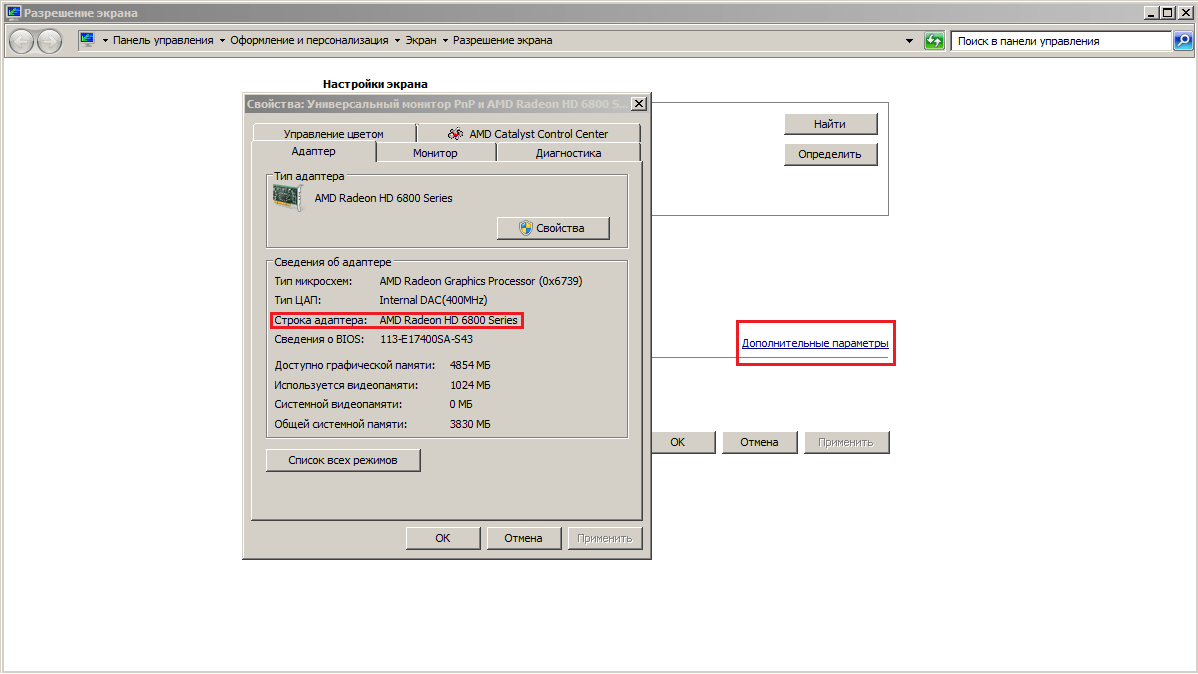This screenshot has height=674, width=1198.
Task: Switch to the Монитор tab
Action: point(435,153)
